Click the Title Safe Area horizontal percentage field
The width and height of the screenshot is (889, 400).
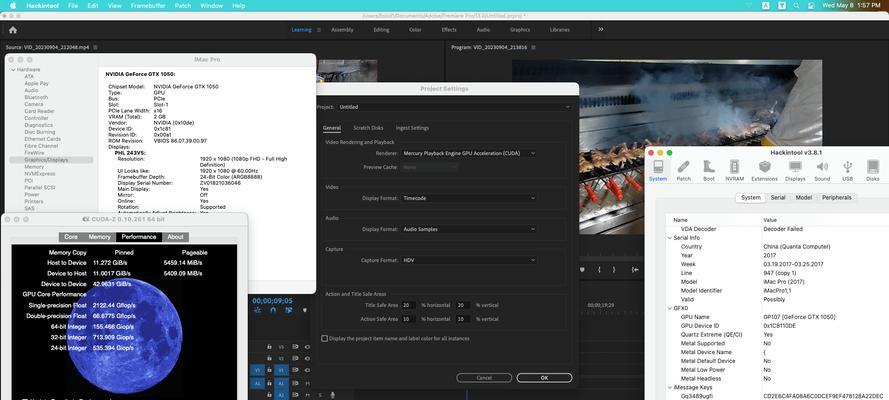pyautogui.click(x=408, y=305)
